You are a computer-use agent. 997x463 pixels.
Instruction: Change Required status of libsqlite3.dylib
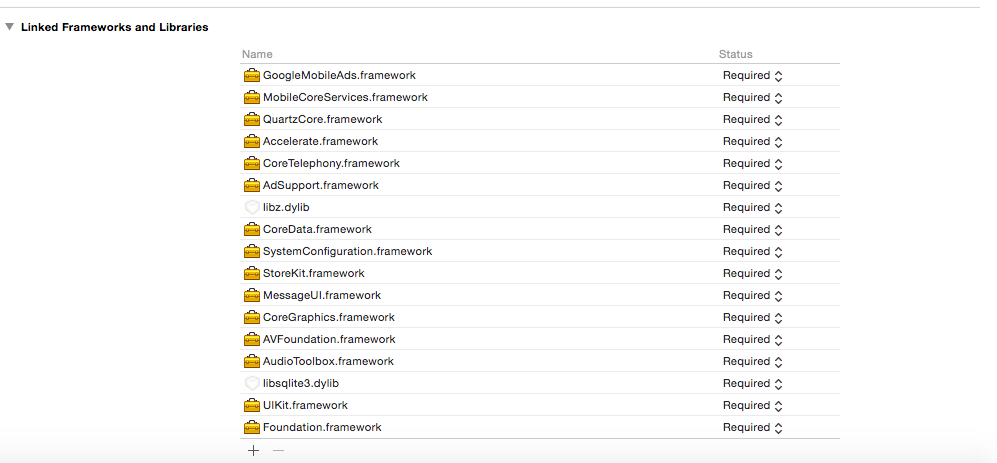click(753, 384)
